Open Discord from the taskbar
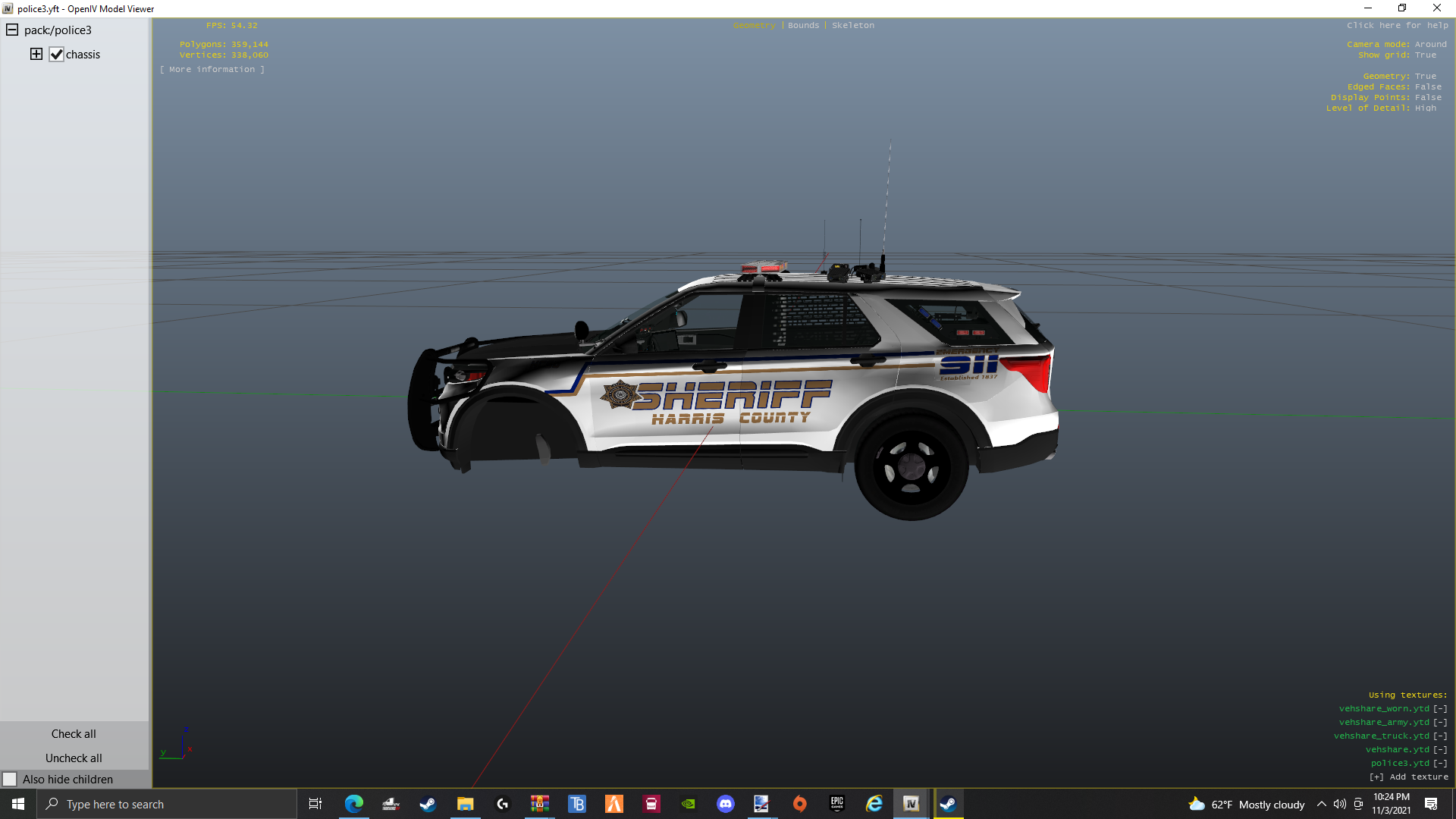1456x819 pixels. [x=726, y=804]
